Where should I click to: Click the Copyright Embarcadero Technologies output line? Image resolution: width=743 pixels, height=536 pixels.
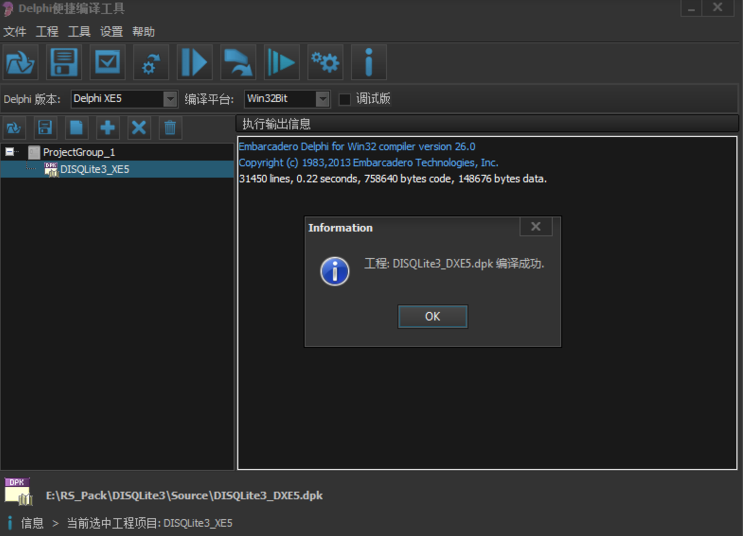tap(368, 163)
